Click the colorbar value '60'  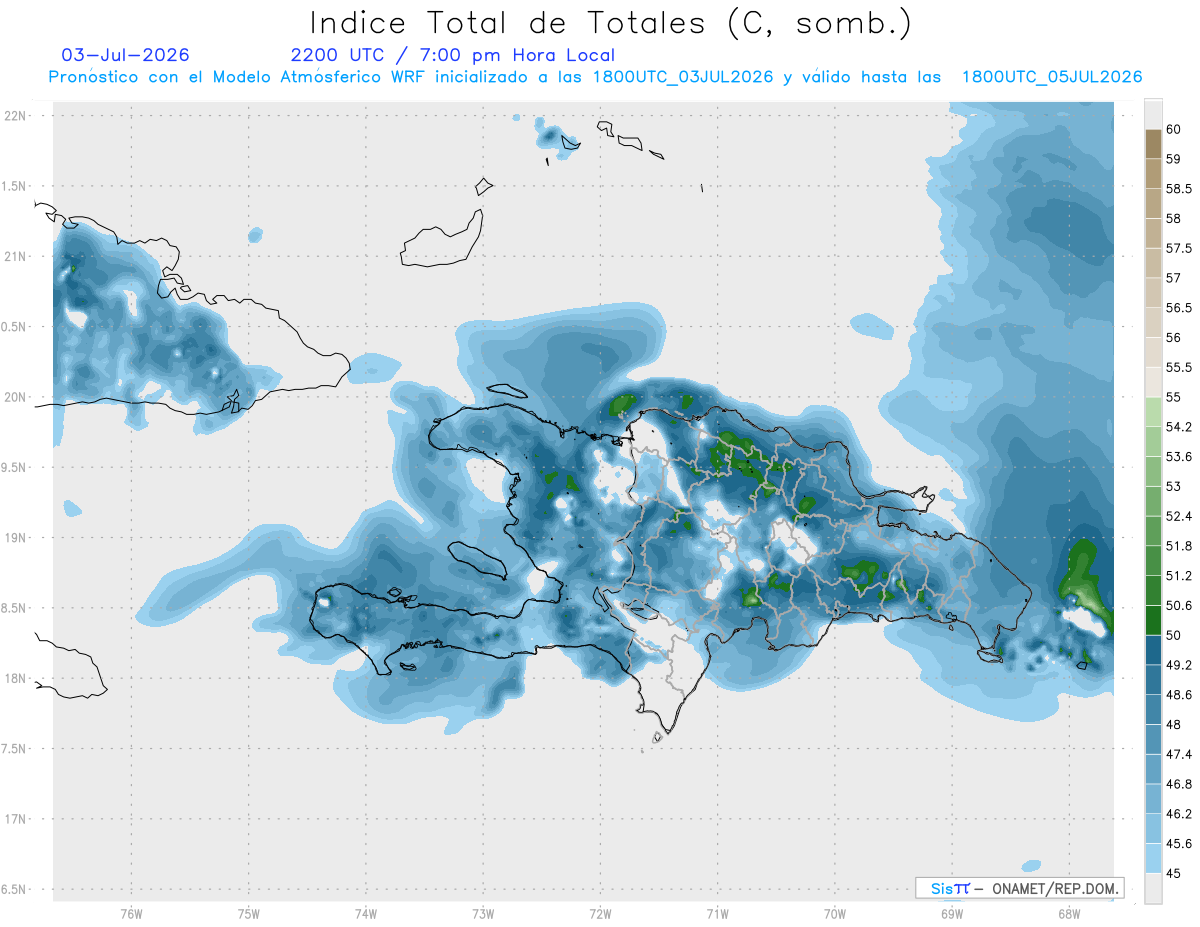1174,129
